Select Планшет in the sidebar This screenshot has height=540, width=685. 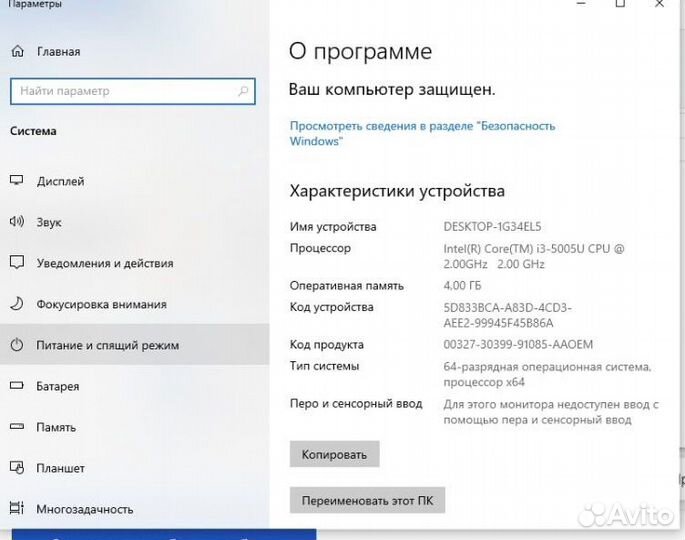pos(60,468)
